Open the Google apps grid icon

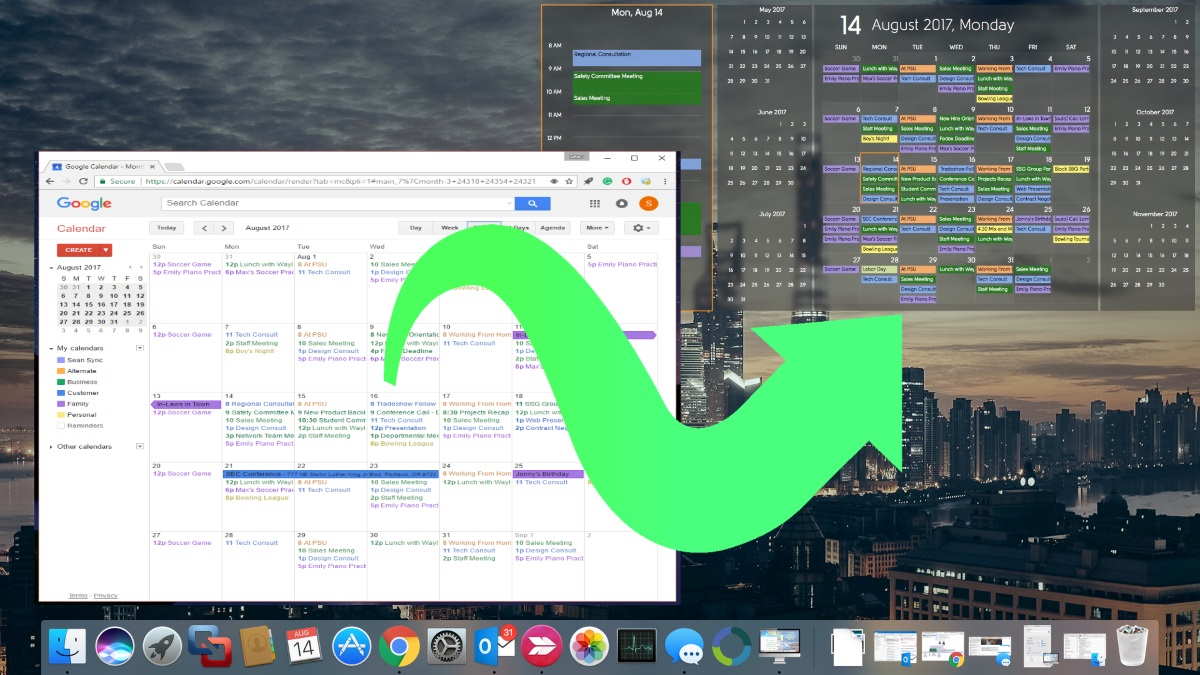[594, 203]
